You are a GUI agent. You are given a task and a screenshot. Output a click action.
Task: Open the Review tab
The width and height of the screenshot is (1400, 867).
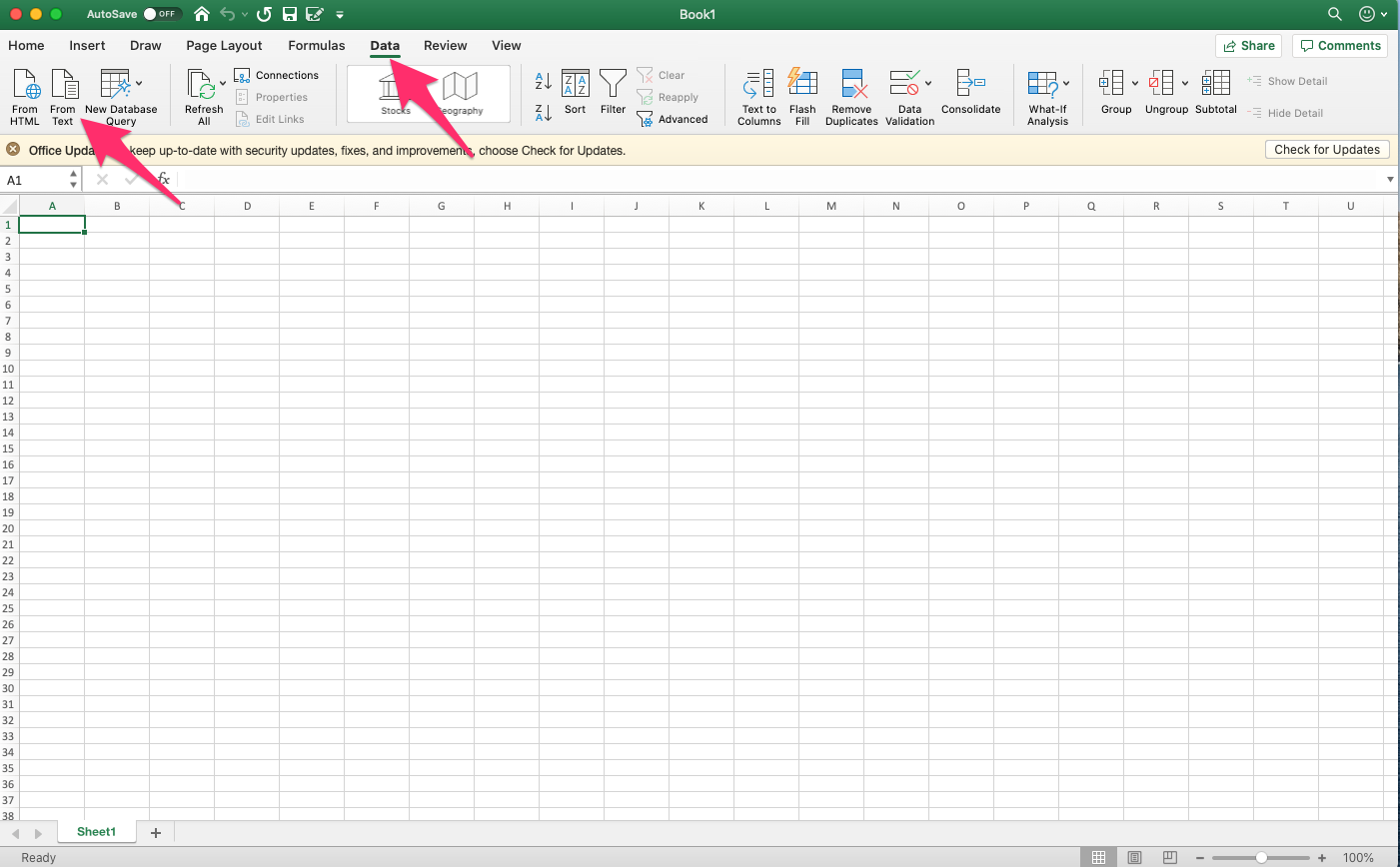(x=445, y=45)
